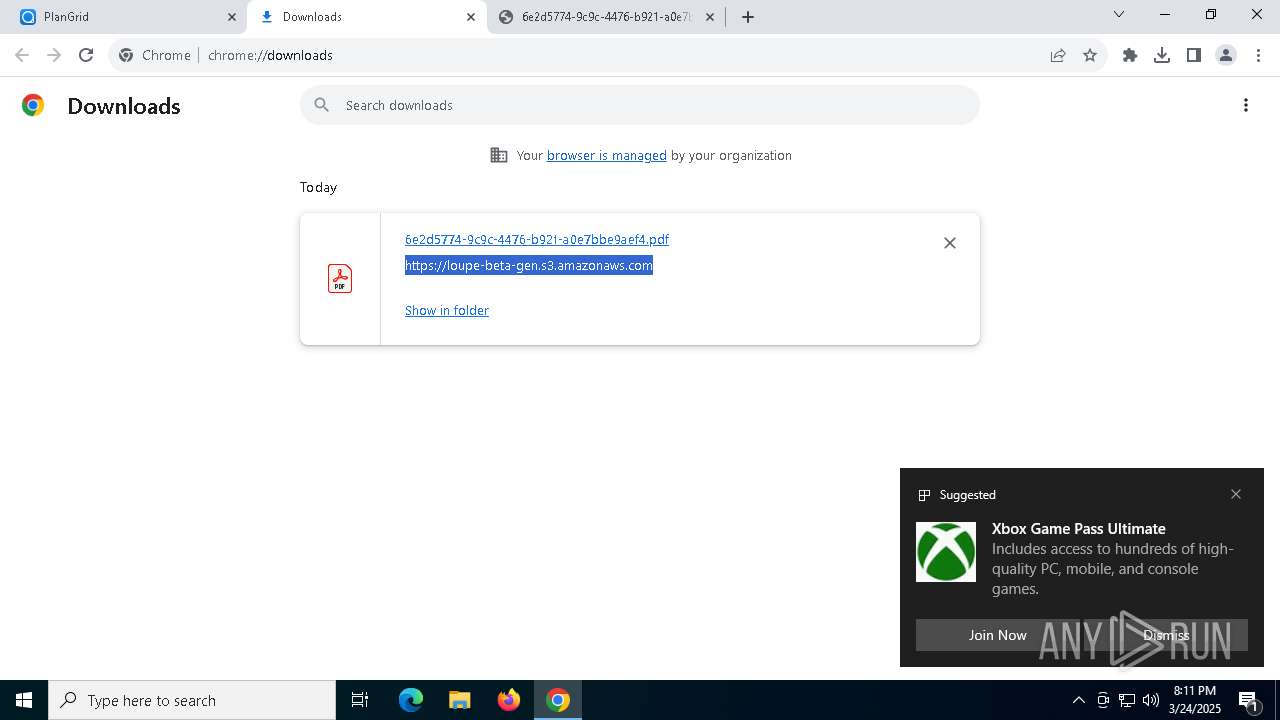
Task: Go forward with the forward arrow
Action: tap(54, 55)
